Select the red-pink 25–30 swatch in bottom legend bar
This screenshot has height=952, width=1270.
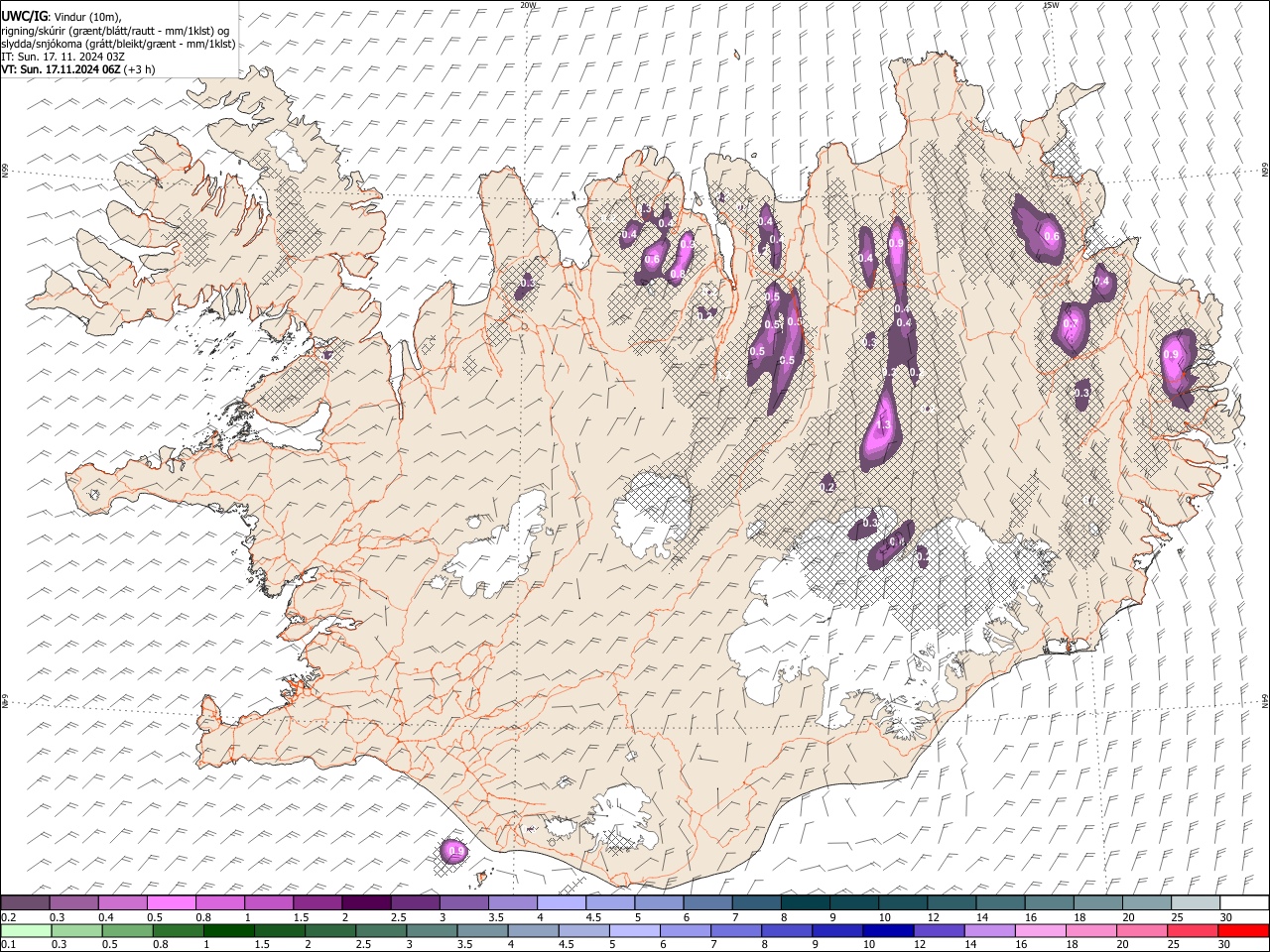pos(1193,931)
